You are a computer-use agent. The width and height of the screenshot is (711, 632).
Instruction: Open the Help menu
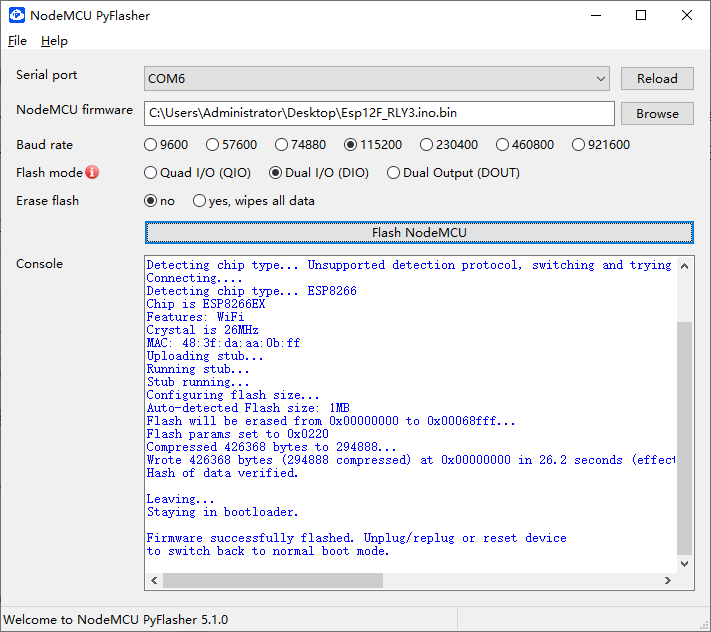(x=54, y=41)
